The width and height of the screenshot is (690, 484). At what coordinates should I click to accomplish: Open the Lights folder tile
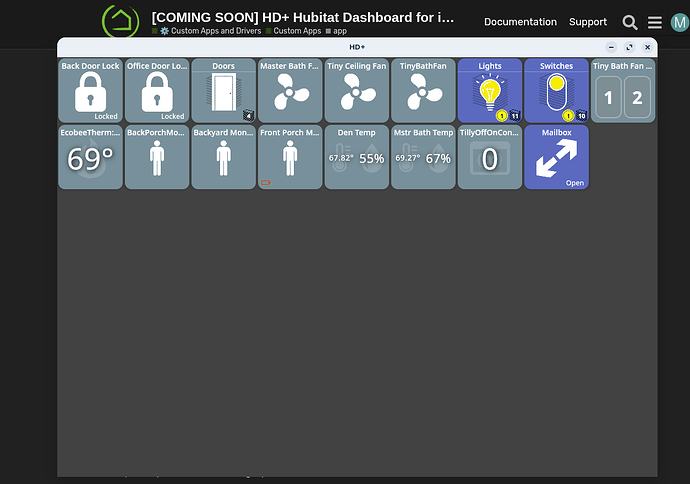pyautogui.click(x=490, y=91)
